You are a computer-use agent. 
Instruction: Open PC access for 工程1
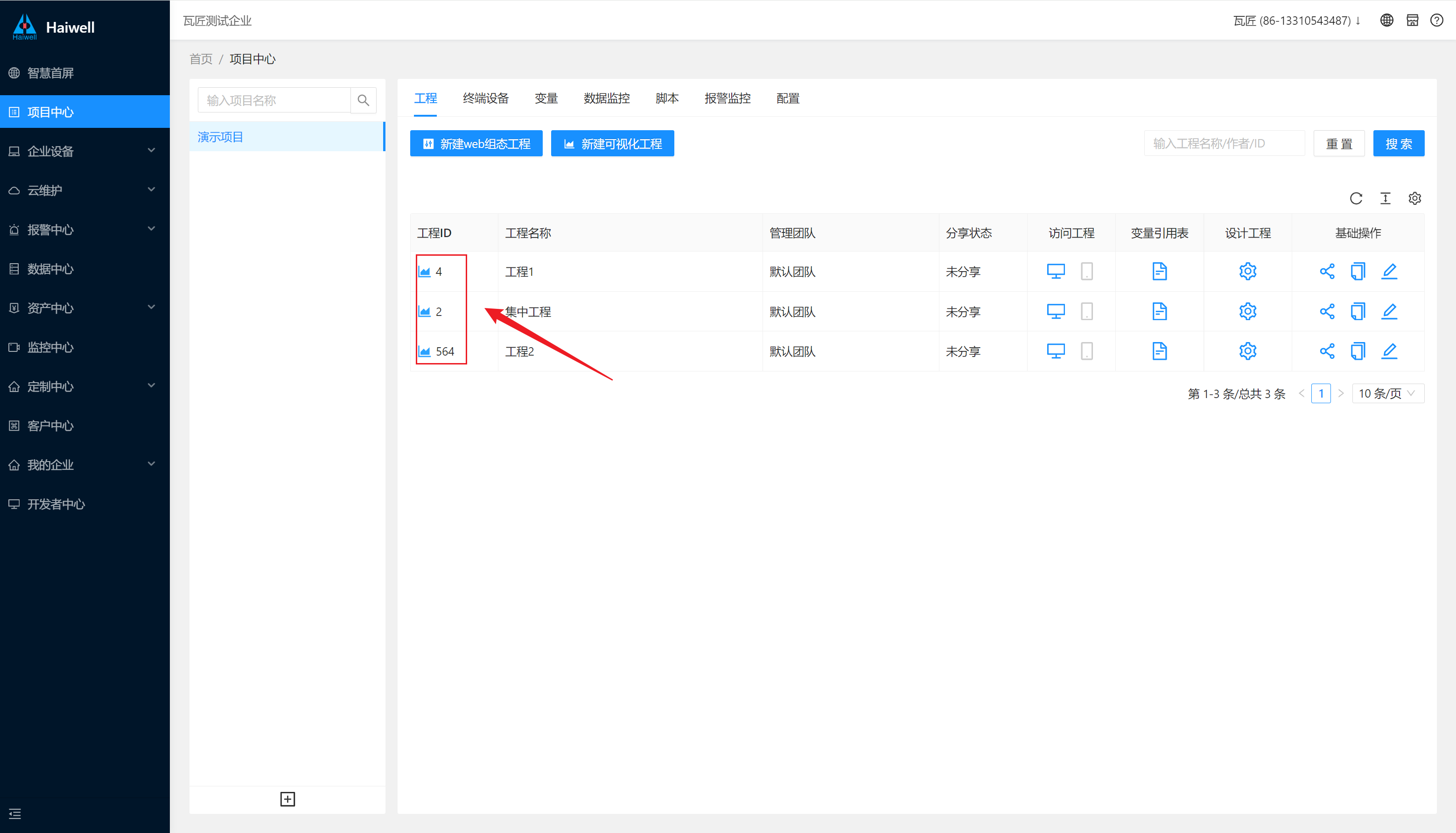pos(1056,271)
